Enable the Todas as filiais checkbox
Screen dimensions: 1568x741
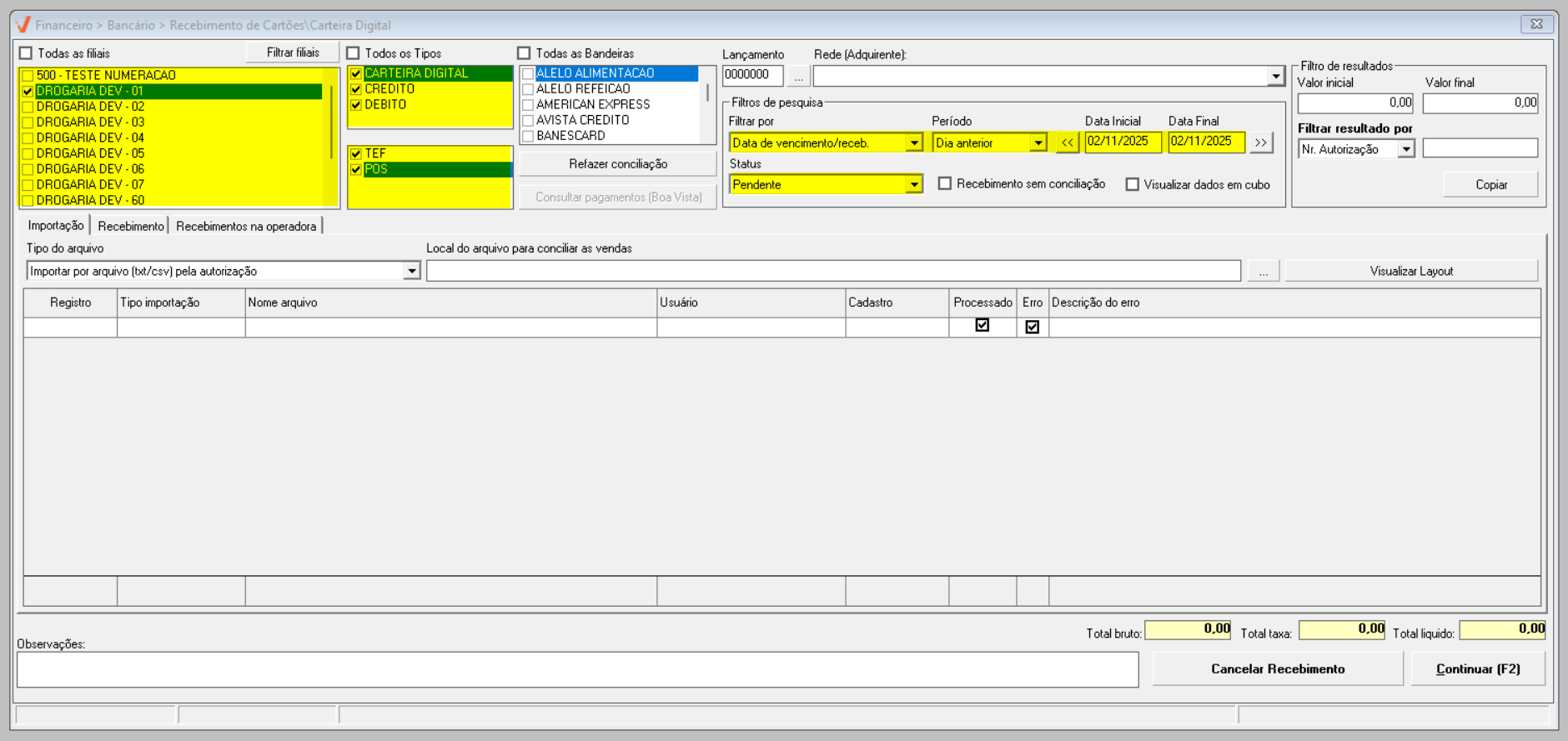point(27,53)
